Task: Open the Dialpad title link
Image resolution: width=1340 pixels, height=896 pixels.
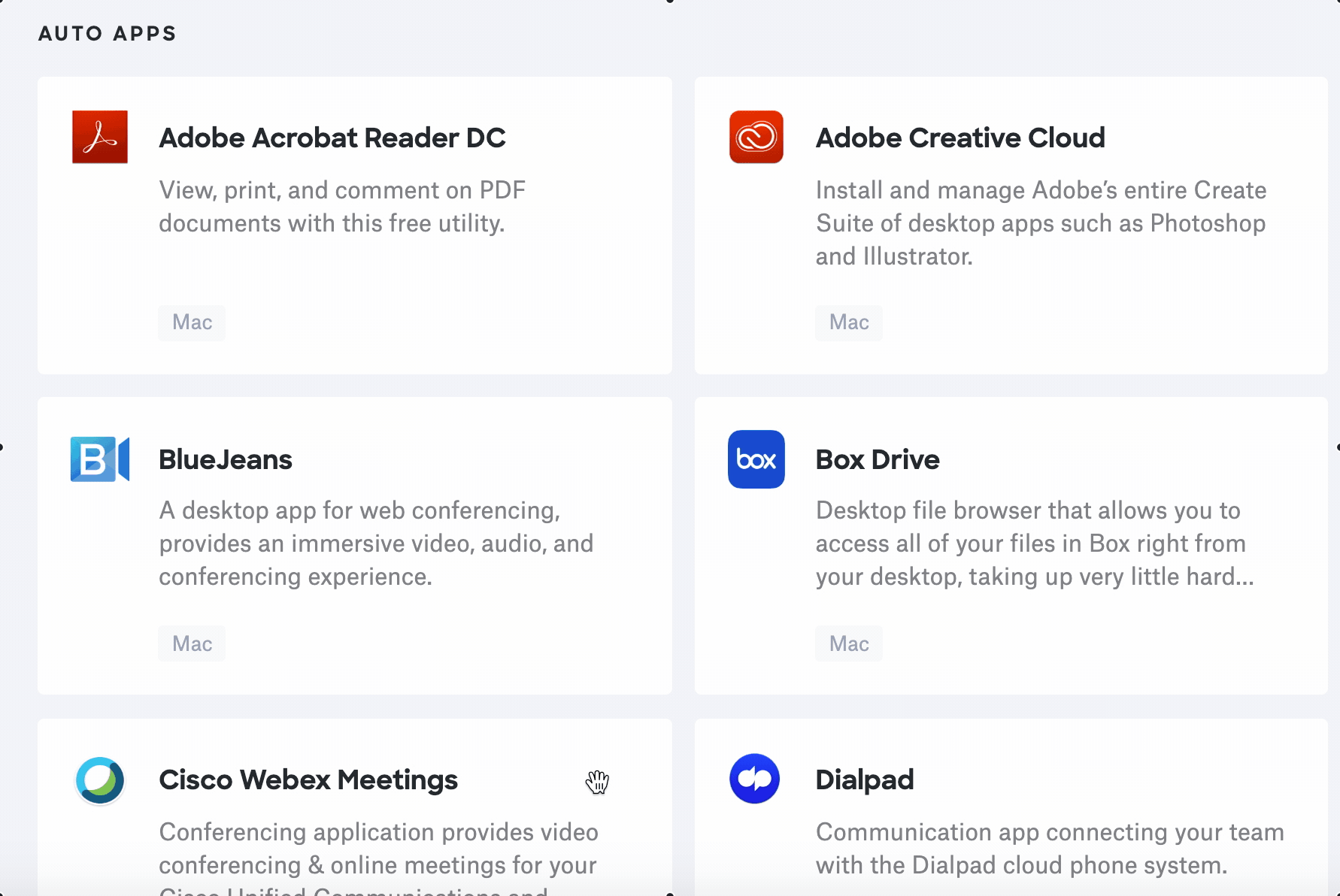Action: (x=864, y=780)
